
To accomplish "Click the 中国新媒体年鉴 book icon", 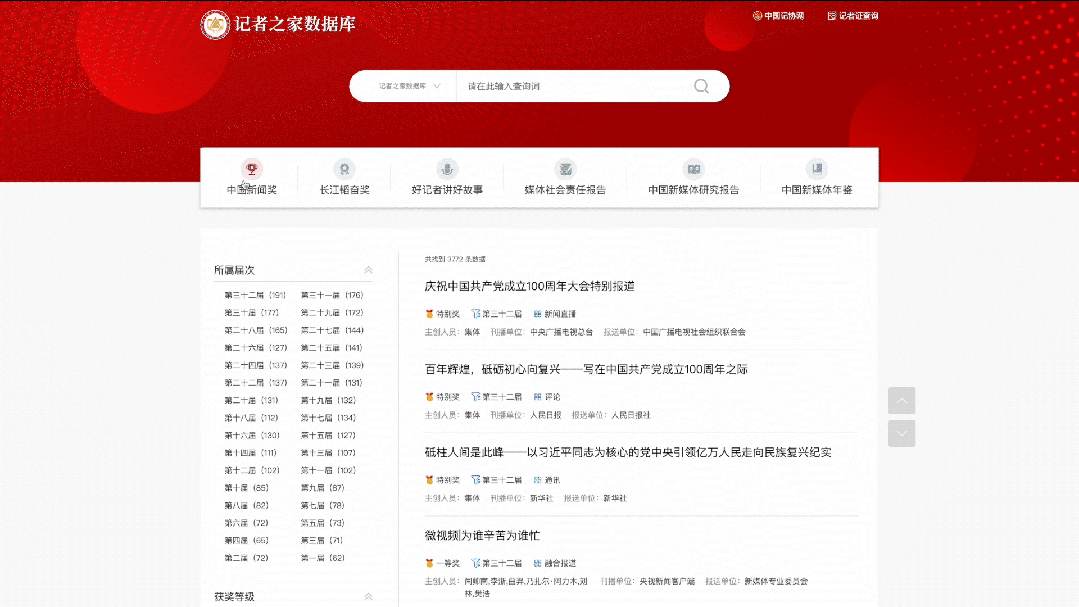I will [x=817, y=169].
